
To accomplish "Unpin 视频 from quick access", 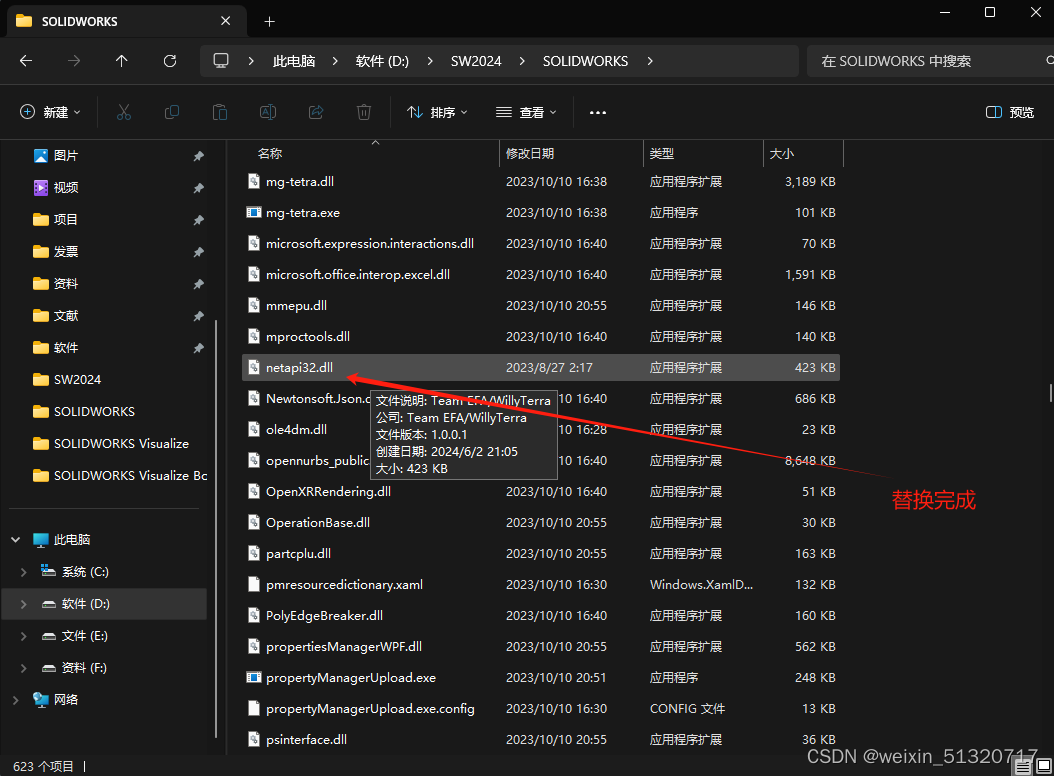I will 198,188.
